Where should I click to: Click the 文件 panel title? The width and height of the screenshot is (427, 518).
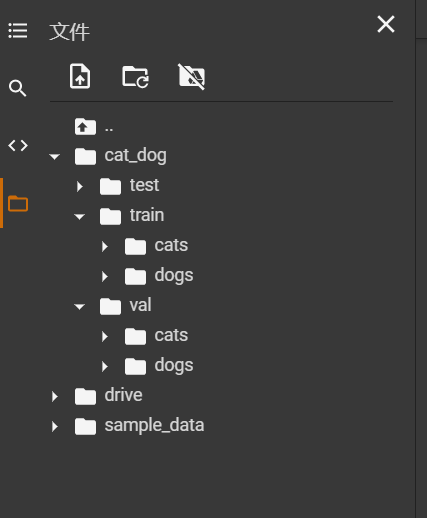click(x=69, y=32)
